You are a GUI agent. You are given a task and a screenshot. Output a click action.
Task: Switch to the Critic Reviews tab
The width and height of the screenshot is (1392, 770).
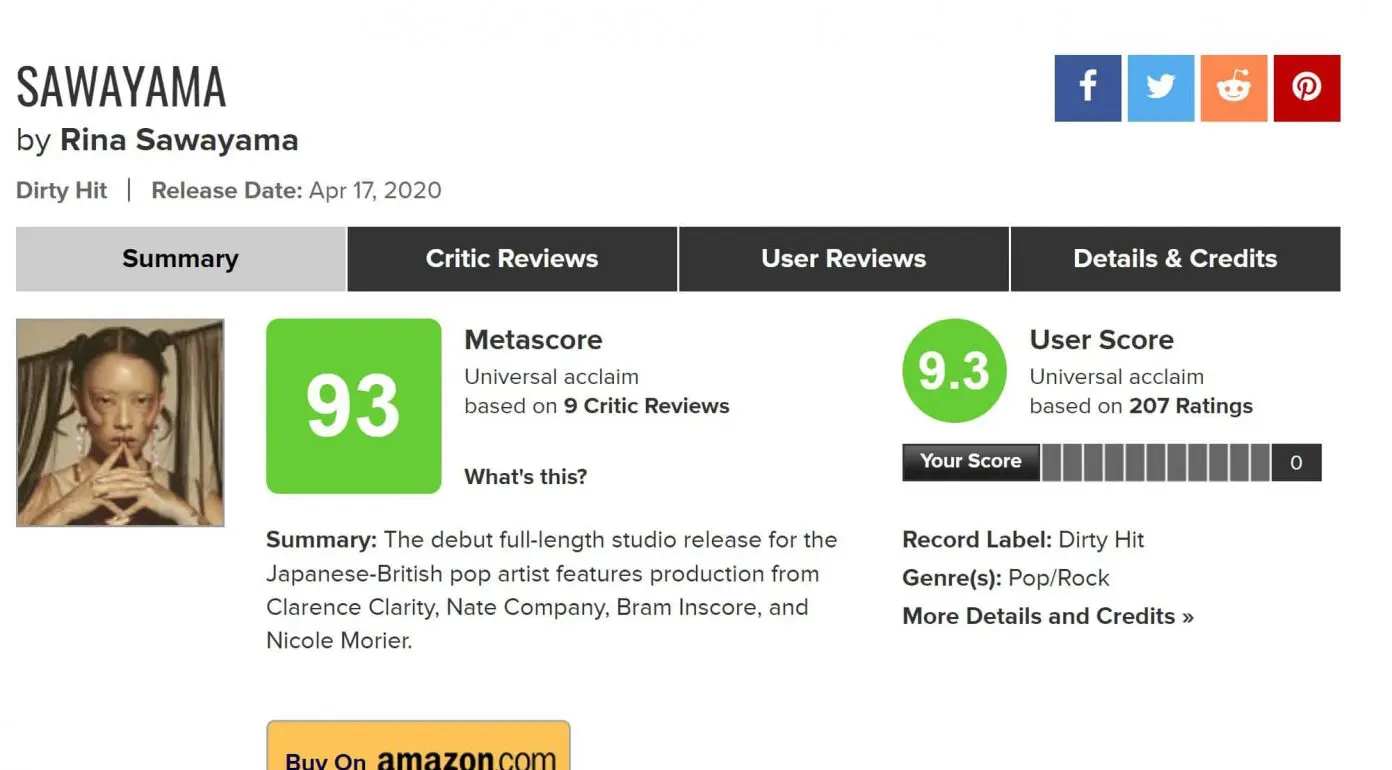click(x=512, y=259)
